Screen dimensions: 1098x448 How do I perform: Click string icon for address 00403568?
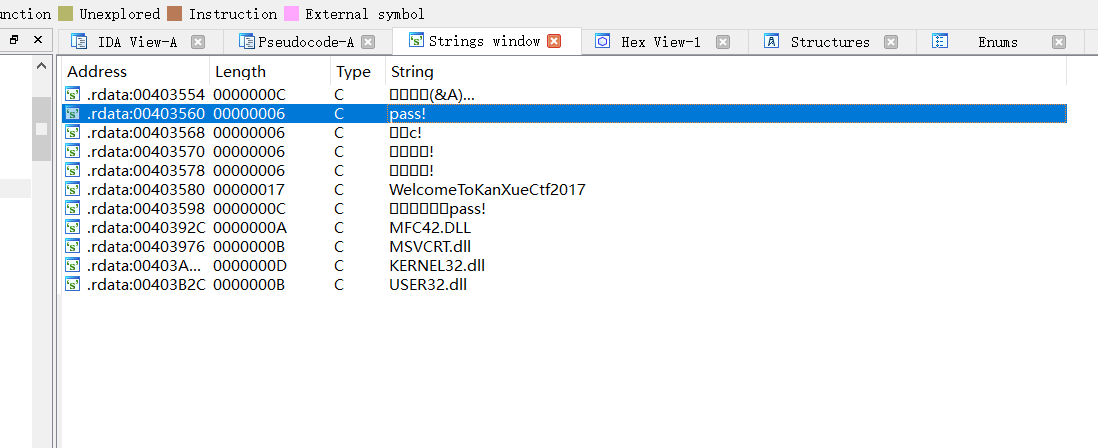pos(73,132)
